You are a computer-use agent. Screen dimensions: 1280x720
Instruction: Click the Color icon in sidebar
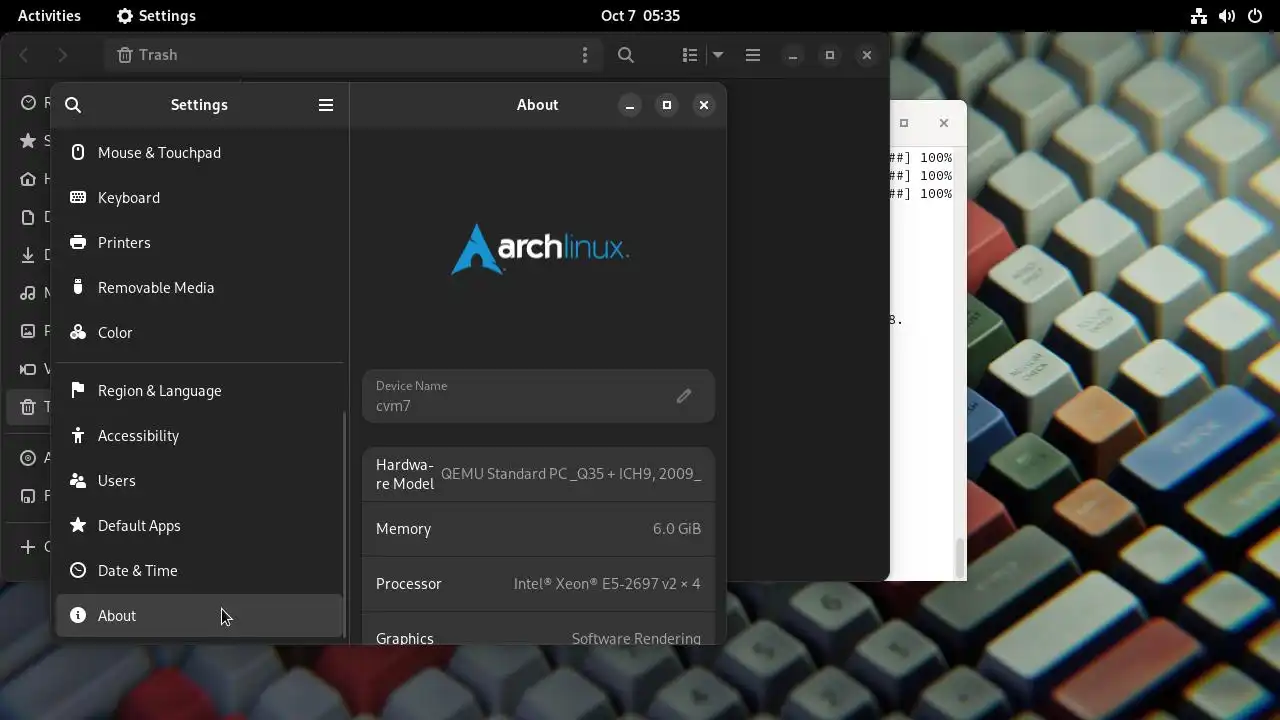[x=78, y=332]
